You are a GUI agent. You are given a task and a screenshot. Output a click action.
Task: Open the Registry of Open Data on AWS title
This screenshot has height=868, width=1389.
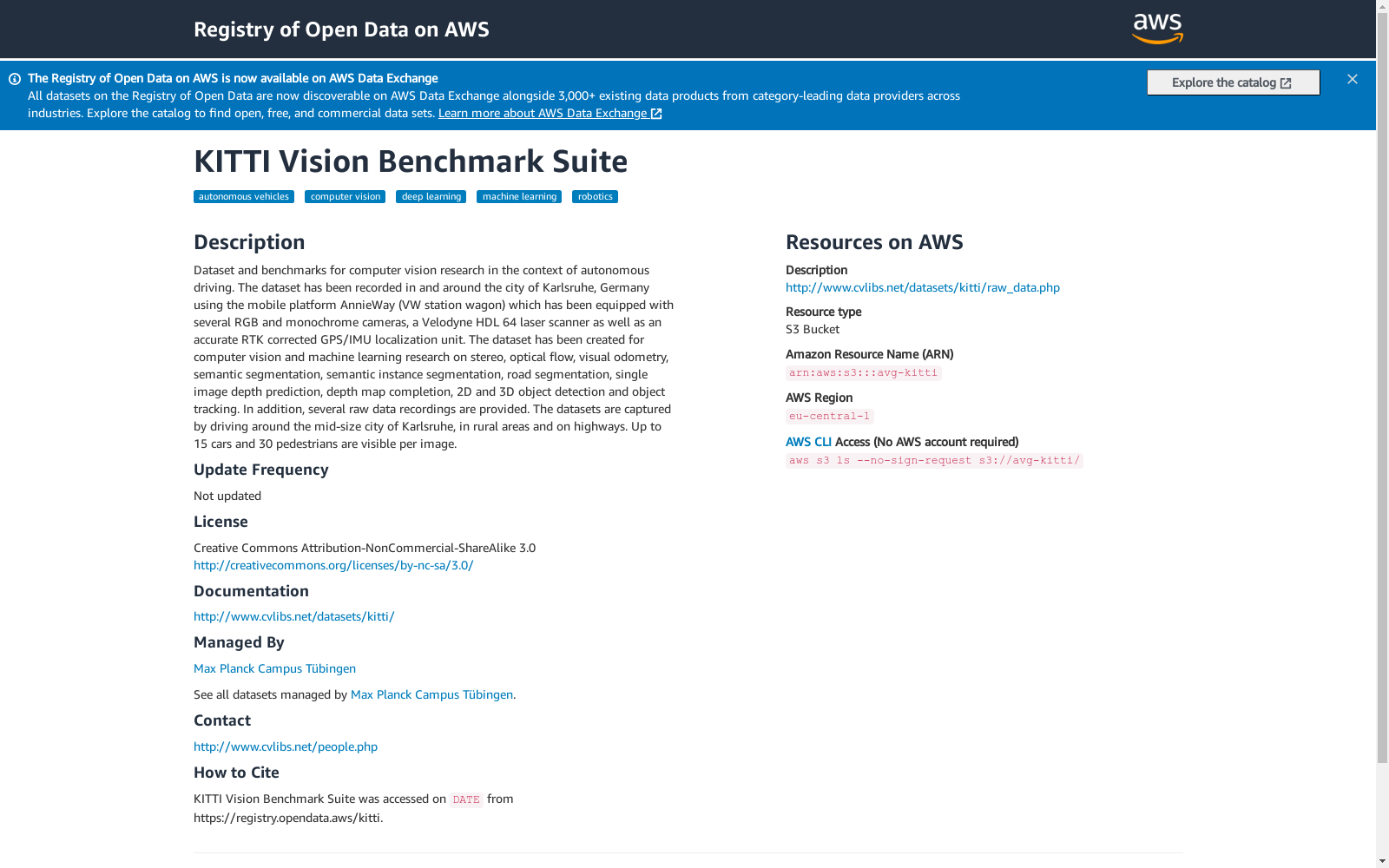click(x=341, y=30)
